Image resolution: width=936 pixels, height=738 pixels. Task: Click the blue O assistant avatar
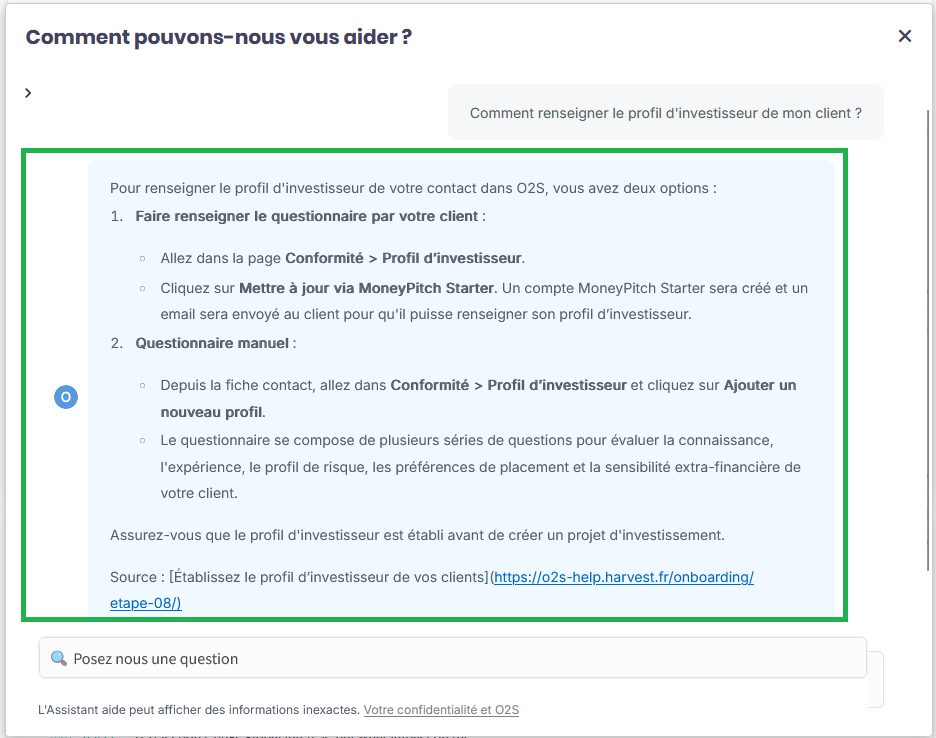tap(65, 397)
